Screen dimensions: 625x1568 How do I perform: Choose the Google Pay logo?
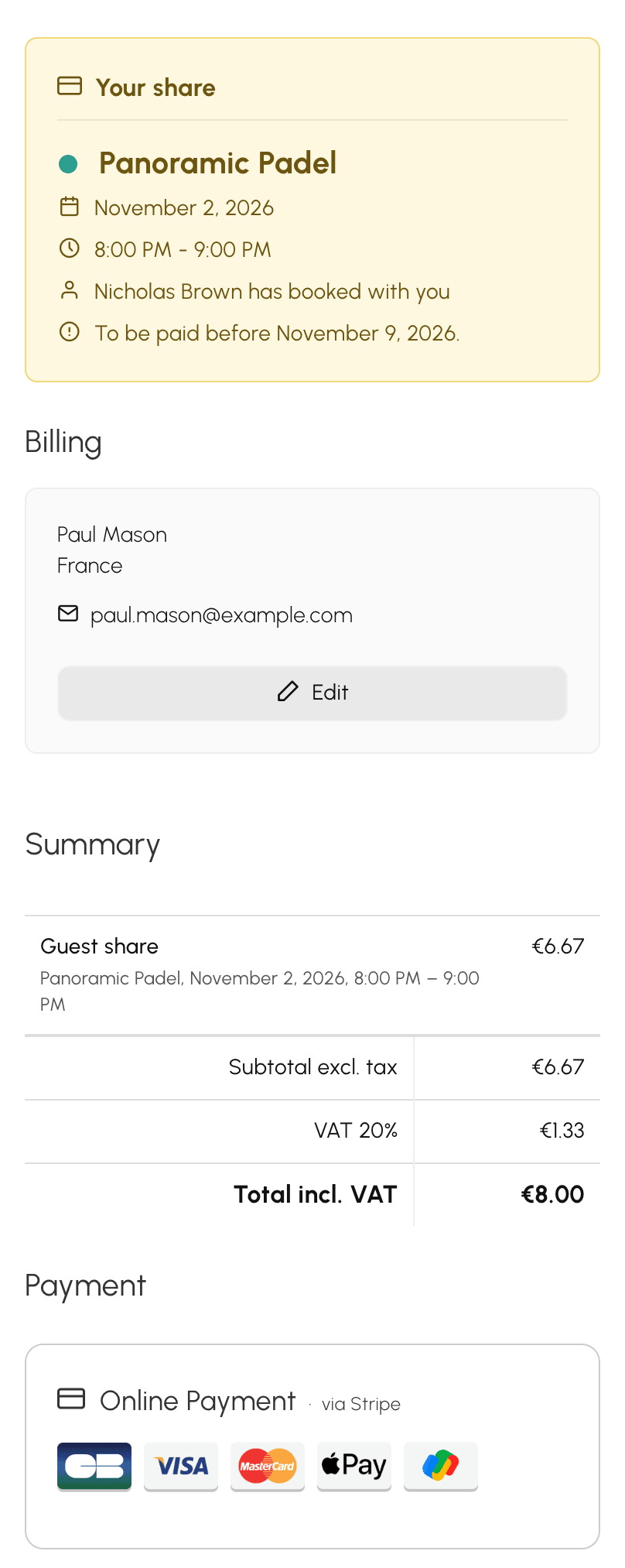[x=441, y=1466]
